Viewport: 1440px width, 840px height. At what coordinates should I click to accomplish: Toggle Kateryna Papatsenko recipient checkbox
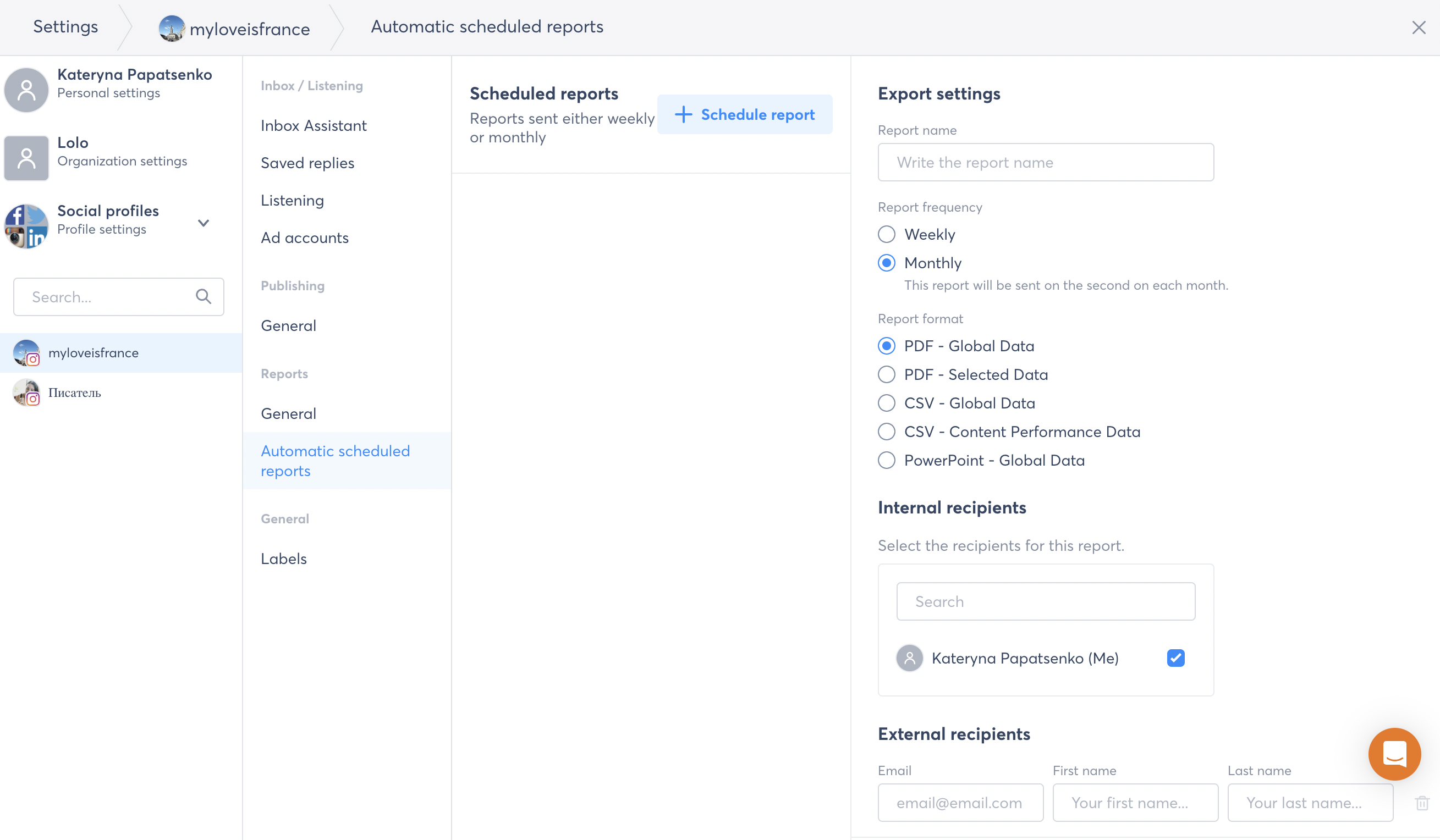(x=1175, y=657)
